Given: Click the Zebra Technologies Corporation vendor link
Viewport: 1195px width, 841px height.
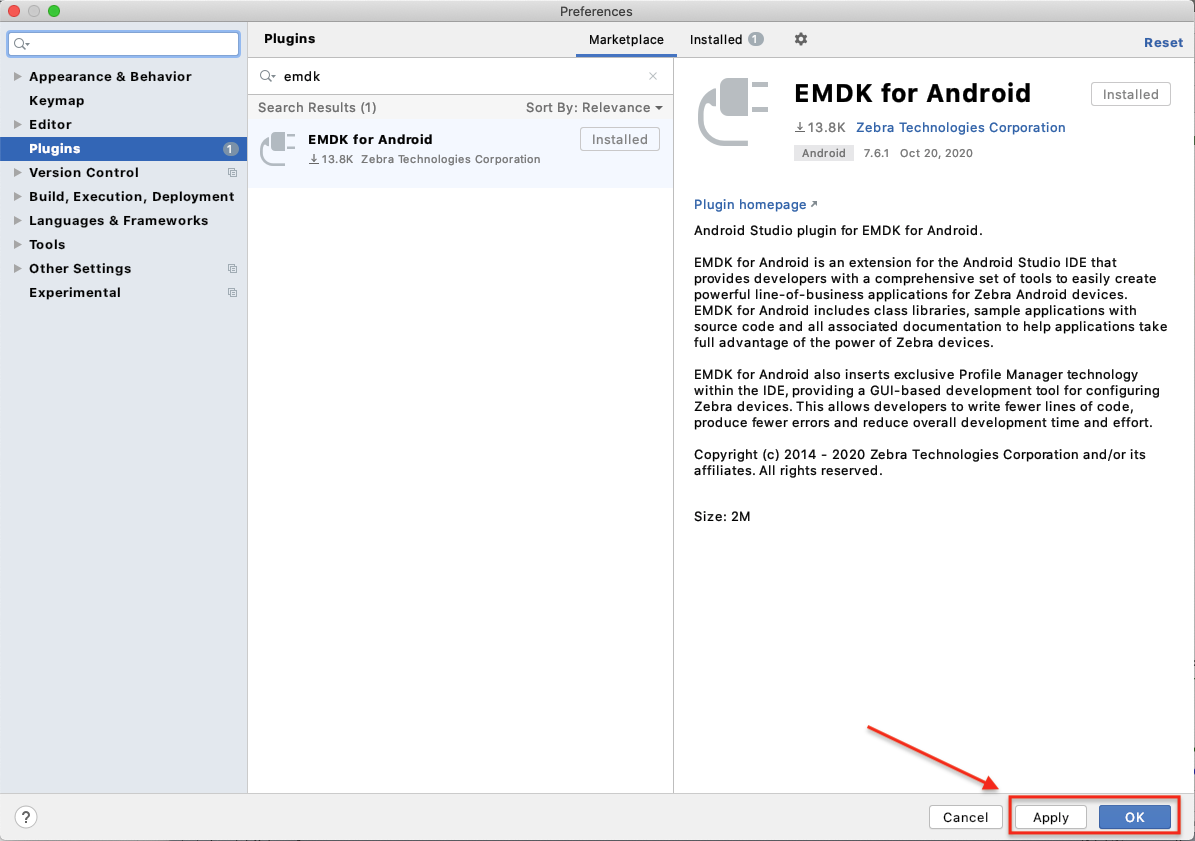Looking at the screenshot, I should pyautogui.click(x=960, y=128).
